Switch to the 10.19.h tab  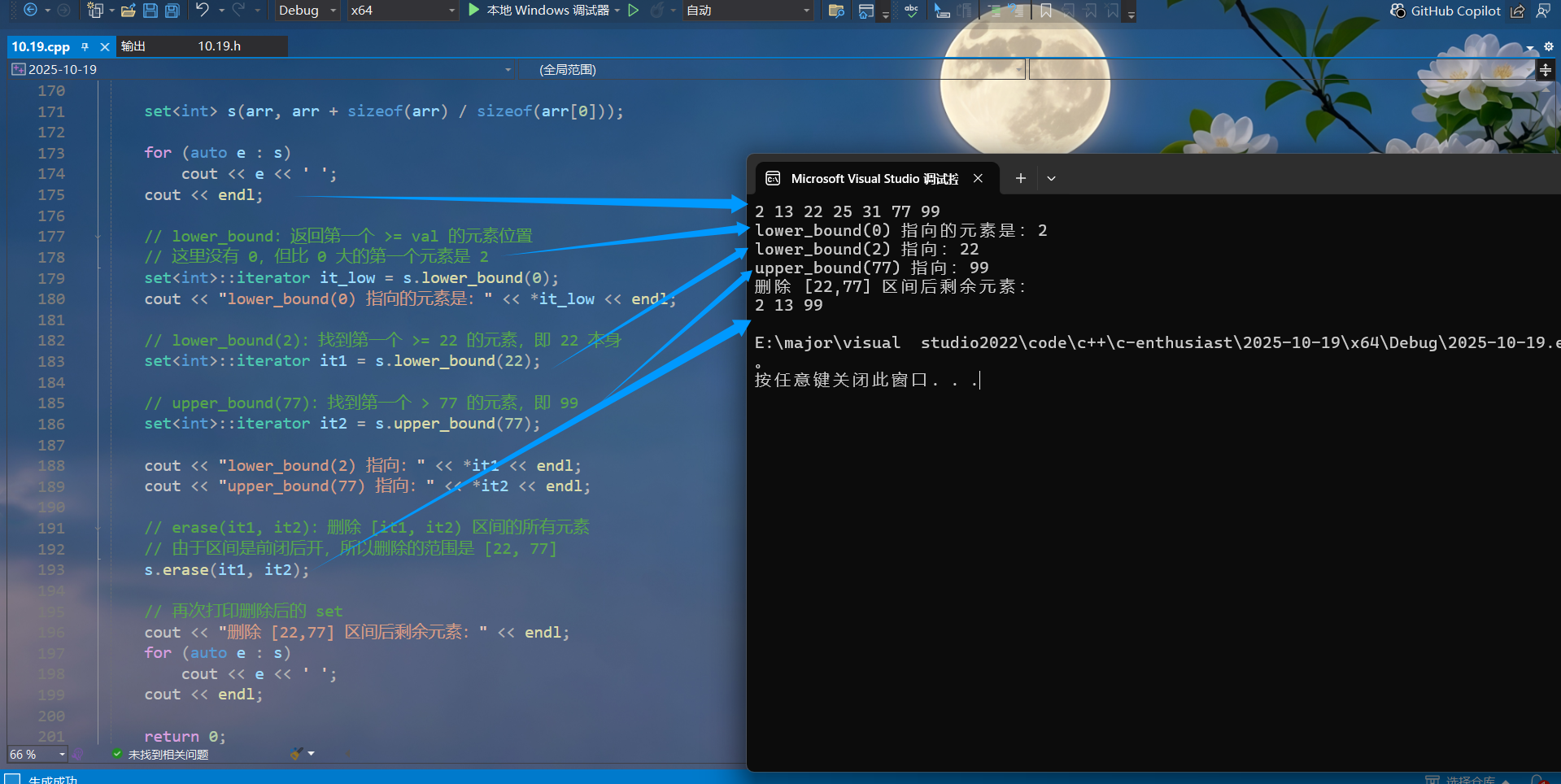(220, 46)
